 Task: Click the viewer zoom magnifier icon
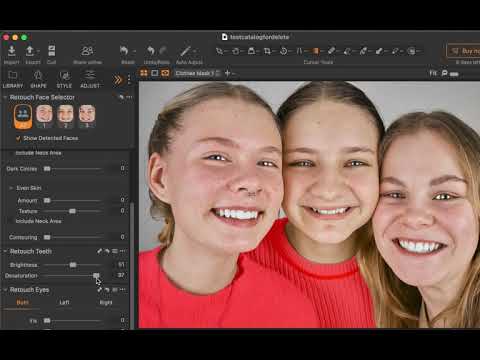click(444, 73)
